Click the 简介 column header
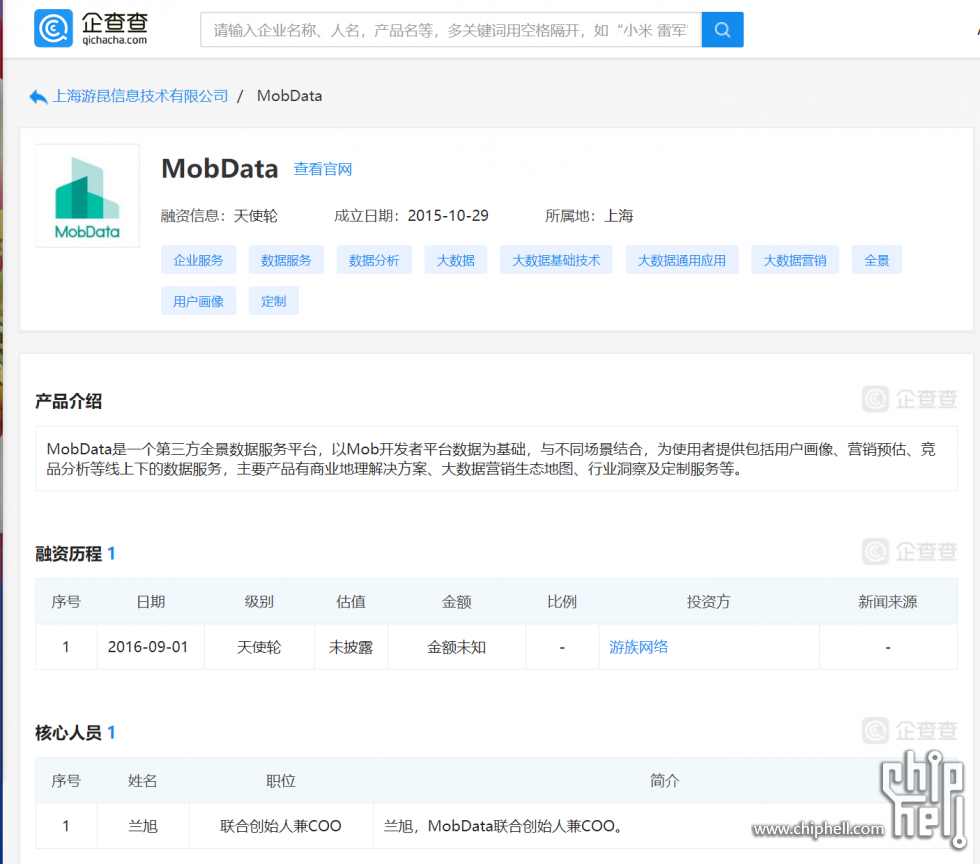The image size is (980, 864). (664, 781)
